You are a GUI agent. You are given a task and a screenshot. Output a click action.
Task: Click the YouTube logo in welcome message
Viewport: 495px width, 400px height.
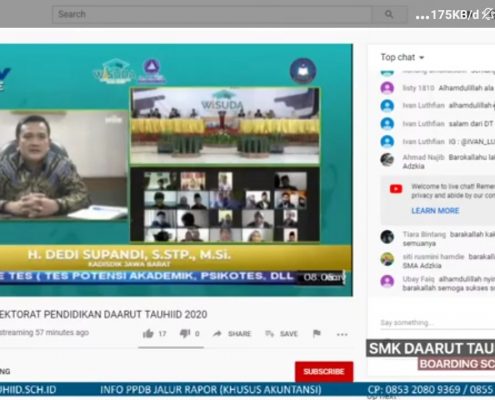tap(396, 189)
